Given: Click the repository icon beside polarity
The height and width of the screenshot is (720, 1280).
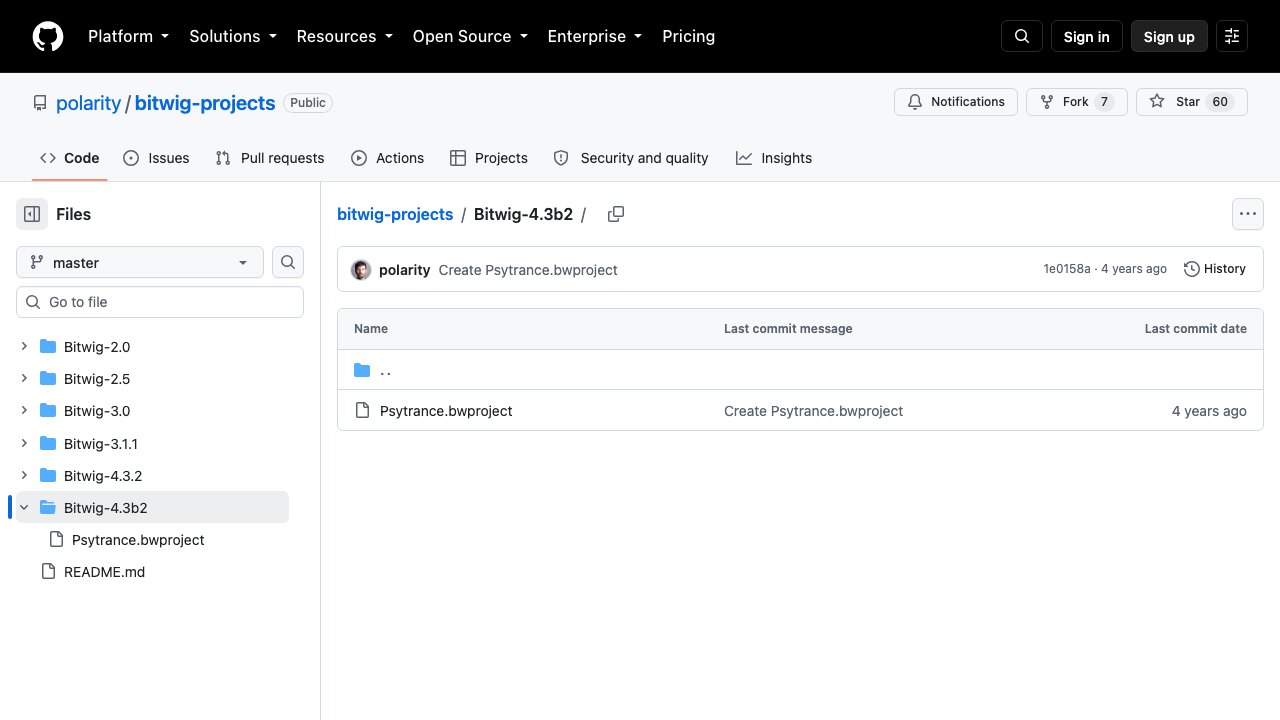Looking at the screenshot, I should click(x=40, y=103).
